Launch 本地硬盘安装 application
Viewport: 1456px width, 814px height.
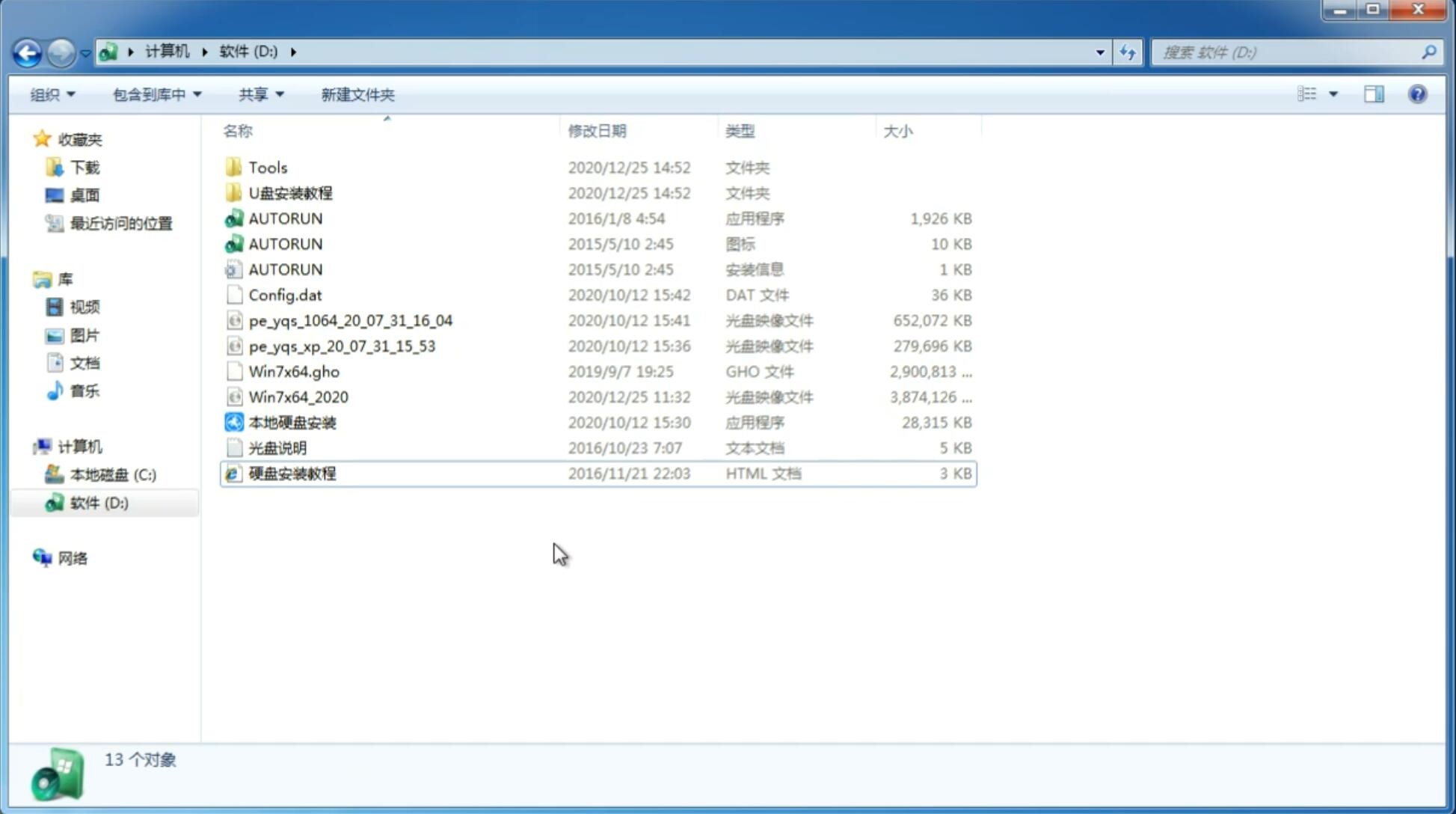[292, 422]
